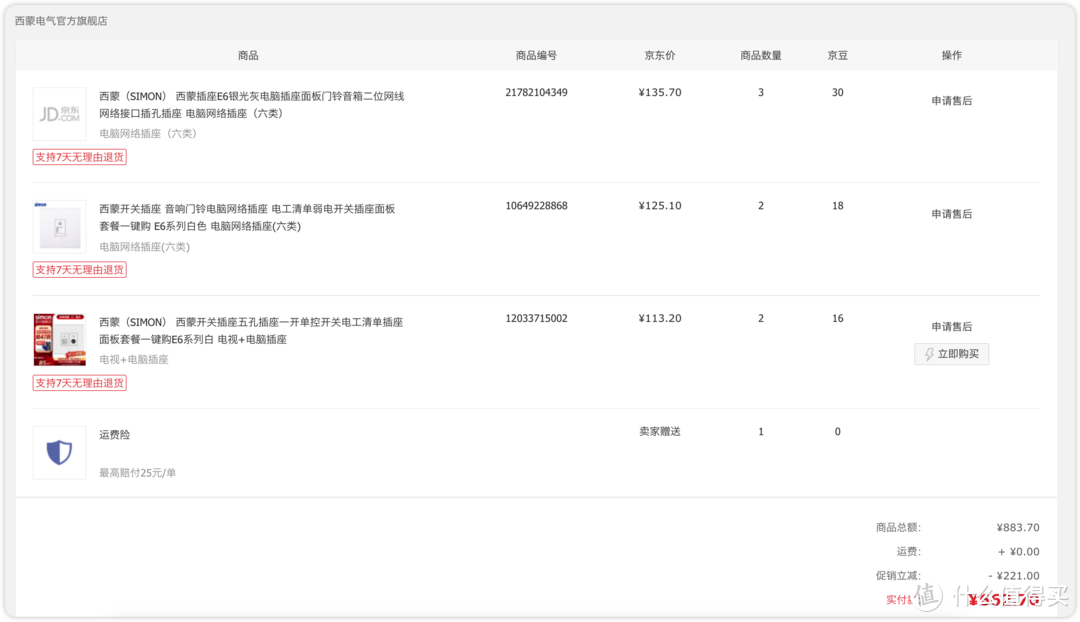Select the 京豆 value 30
Screen dimensions: 1080x622
[838, 92]
